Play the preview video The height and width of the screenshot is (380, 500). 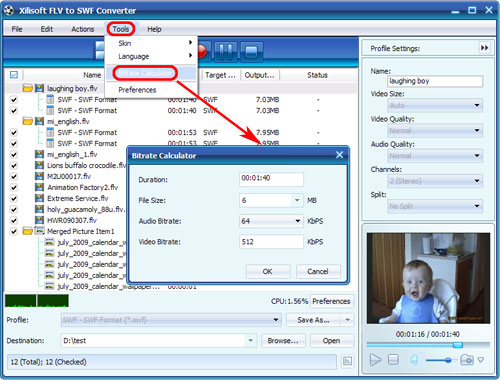[x=375, y=360]
